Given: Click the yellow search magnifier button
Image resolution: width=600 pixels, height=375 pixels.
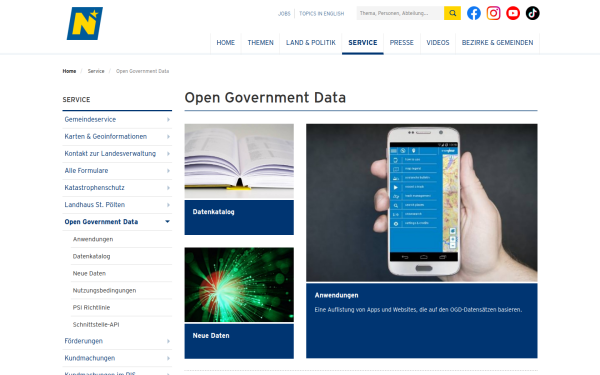Looking at the screenshot, I should pyautogui.click(x=452, y=13).
